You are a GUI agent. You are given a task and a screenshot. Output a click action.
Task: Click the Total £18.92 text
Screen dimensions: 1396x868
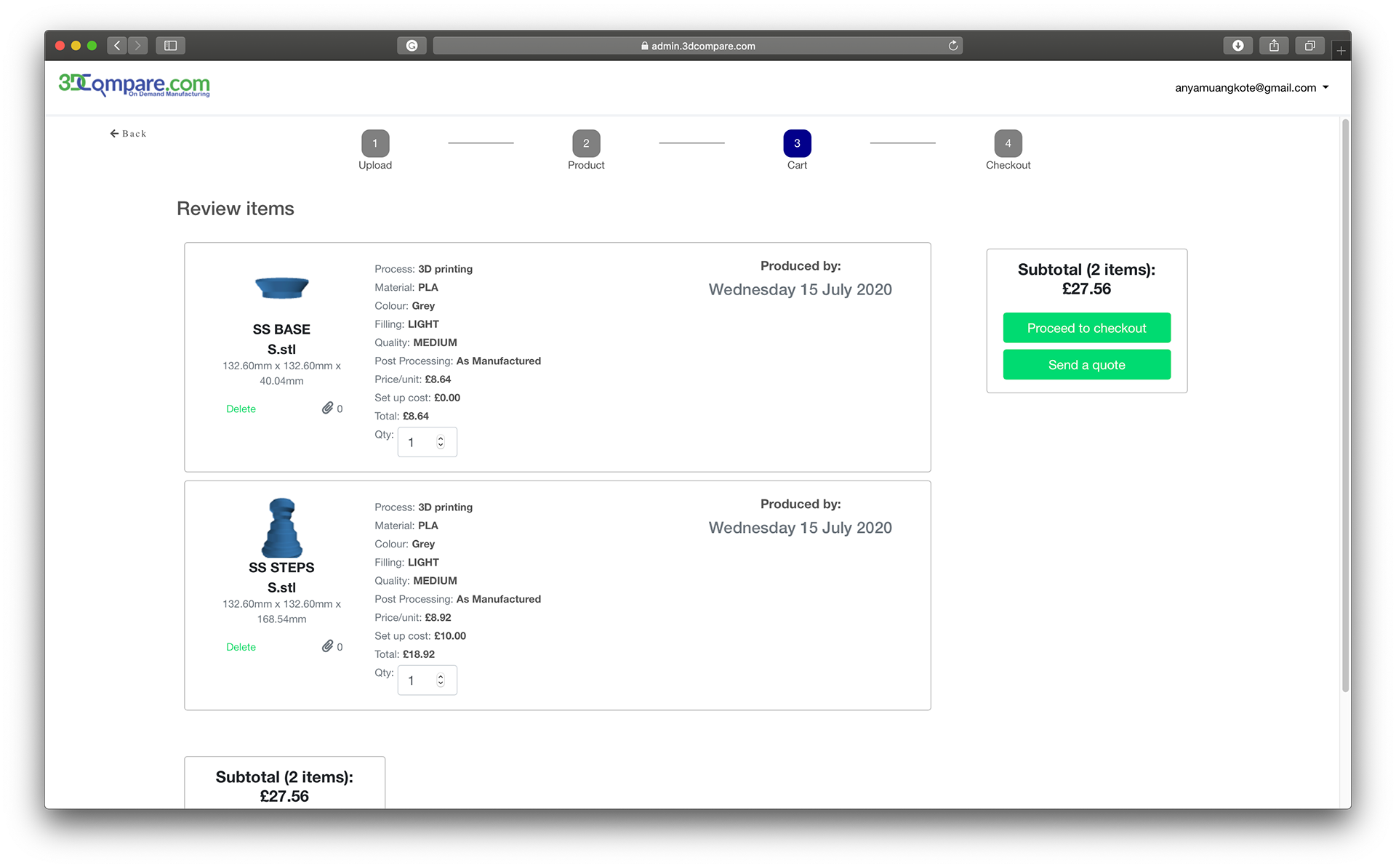[x=404, y=654]
